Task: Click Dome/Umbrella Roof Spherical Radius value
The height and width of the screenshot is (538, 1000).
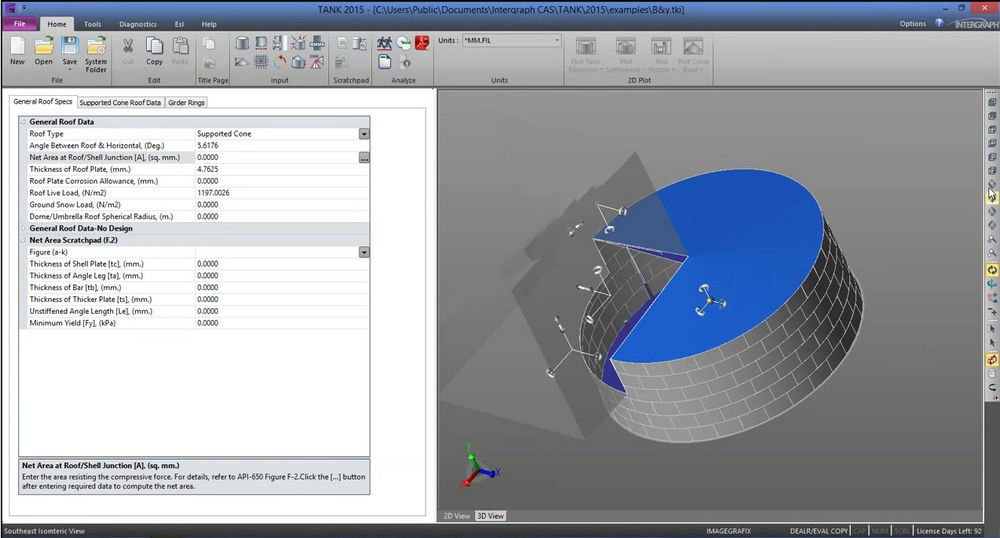Action: click(281, 217)
